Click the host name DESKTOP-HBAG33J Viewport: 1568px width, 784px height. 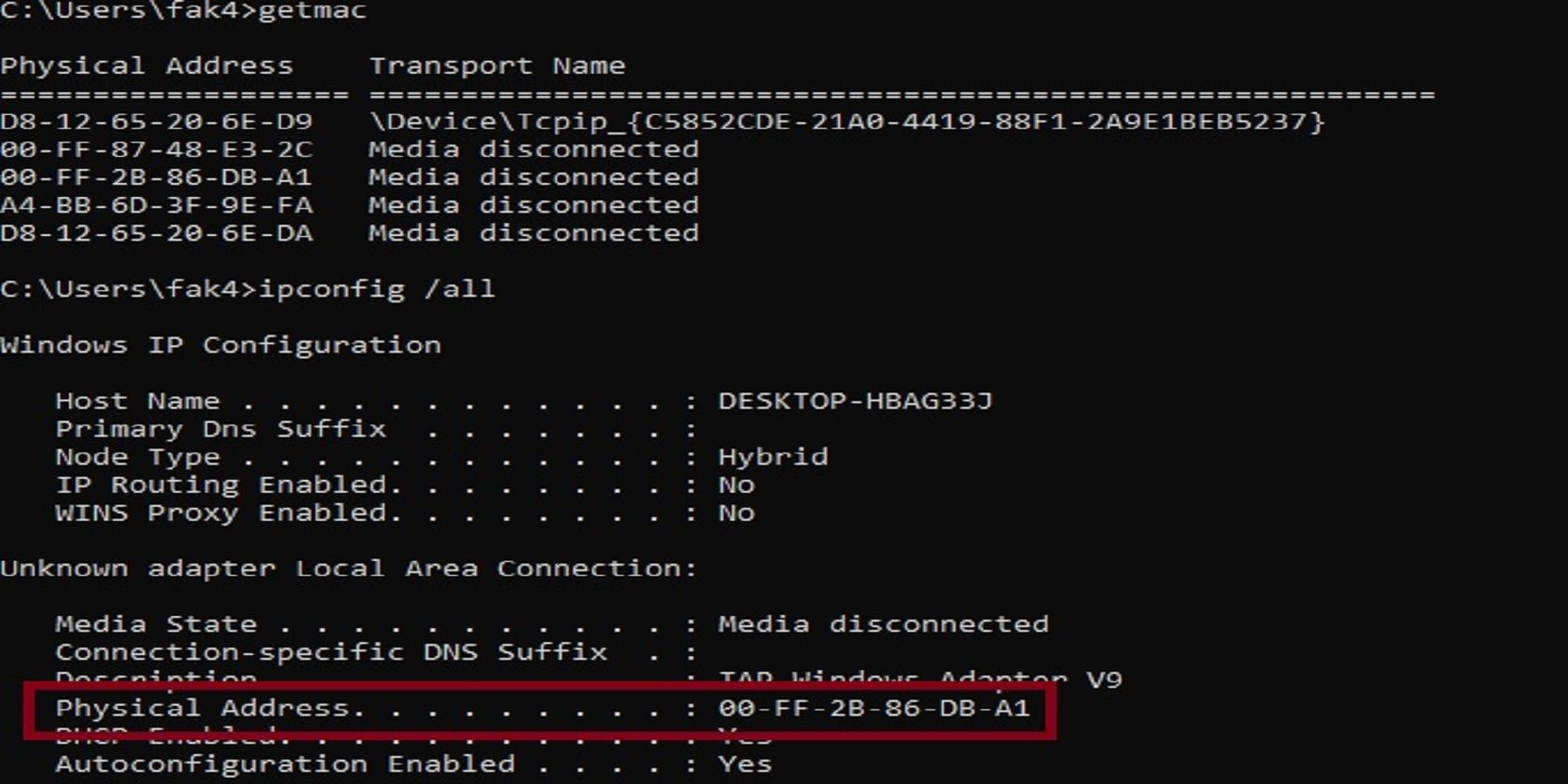855,401
